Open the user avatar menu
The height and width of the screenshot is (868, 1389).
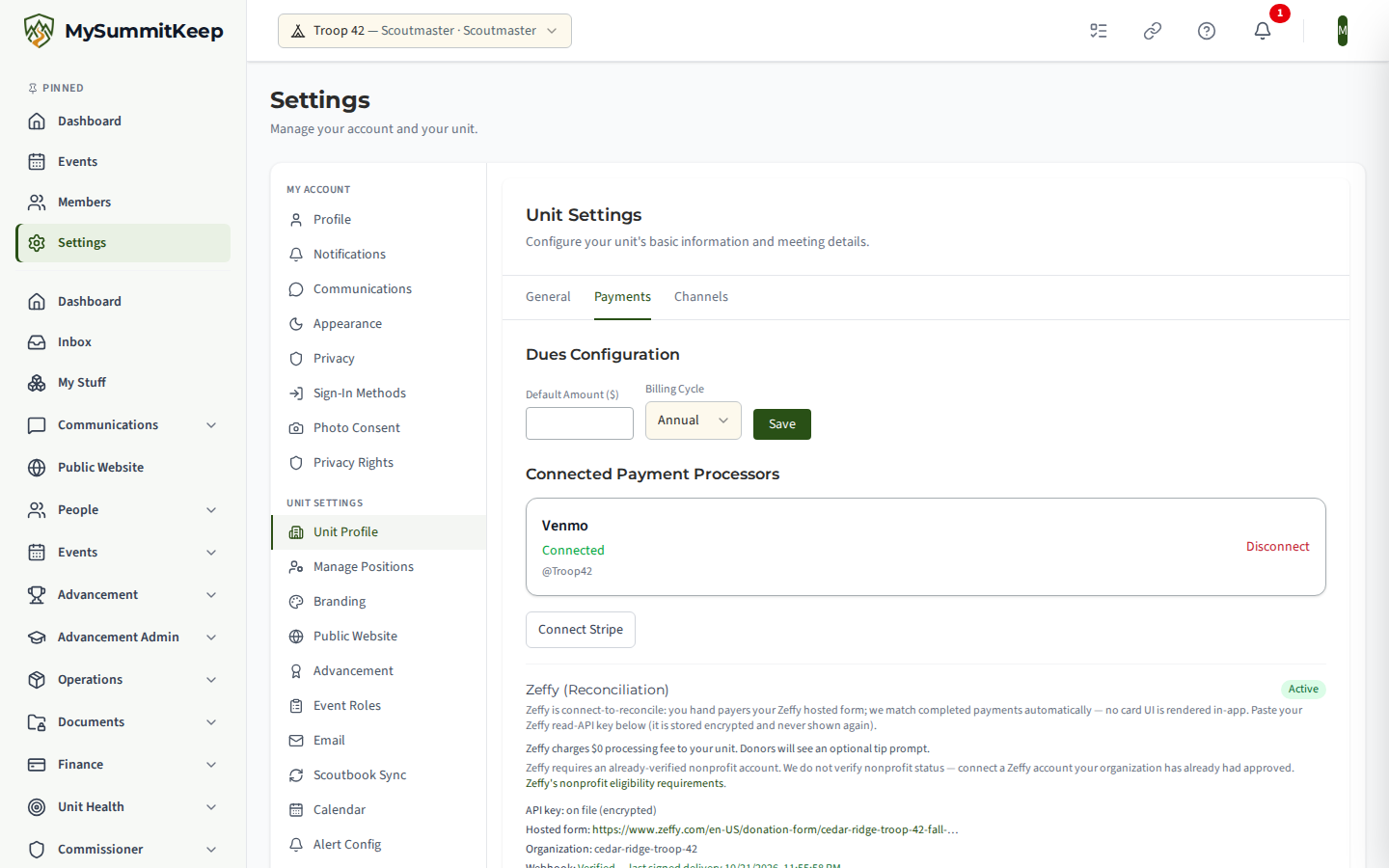coord(1343,31)
